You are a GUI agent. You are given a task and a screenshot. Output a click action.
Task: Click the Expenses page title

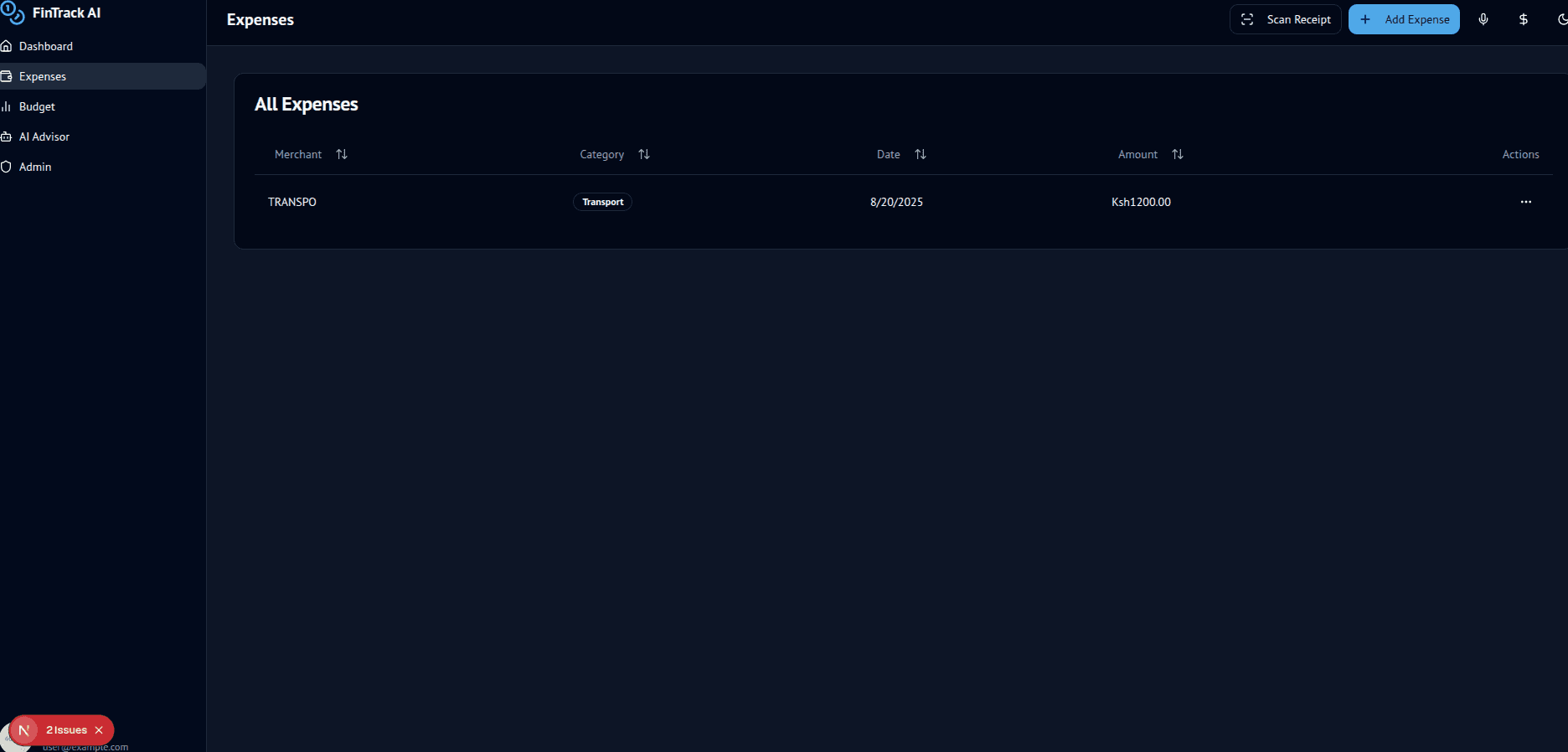(x=260, y=19)
